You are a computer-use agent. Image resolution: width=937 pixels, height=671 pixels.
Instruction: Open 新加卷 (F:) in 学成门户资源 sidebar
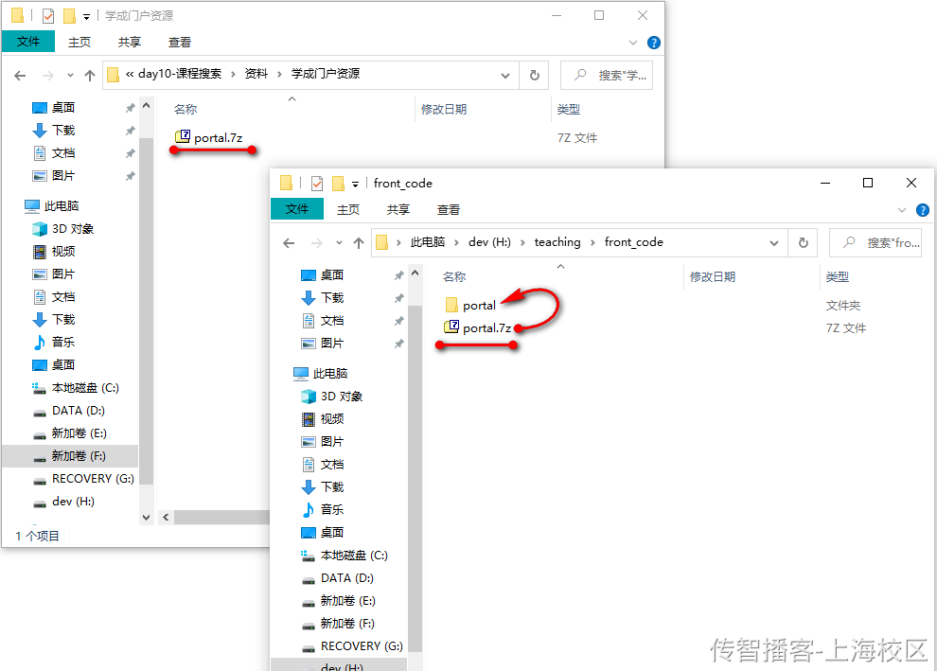click(x=69, y=456)
